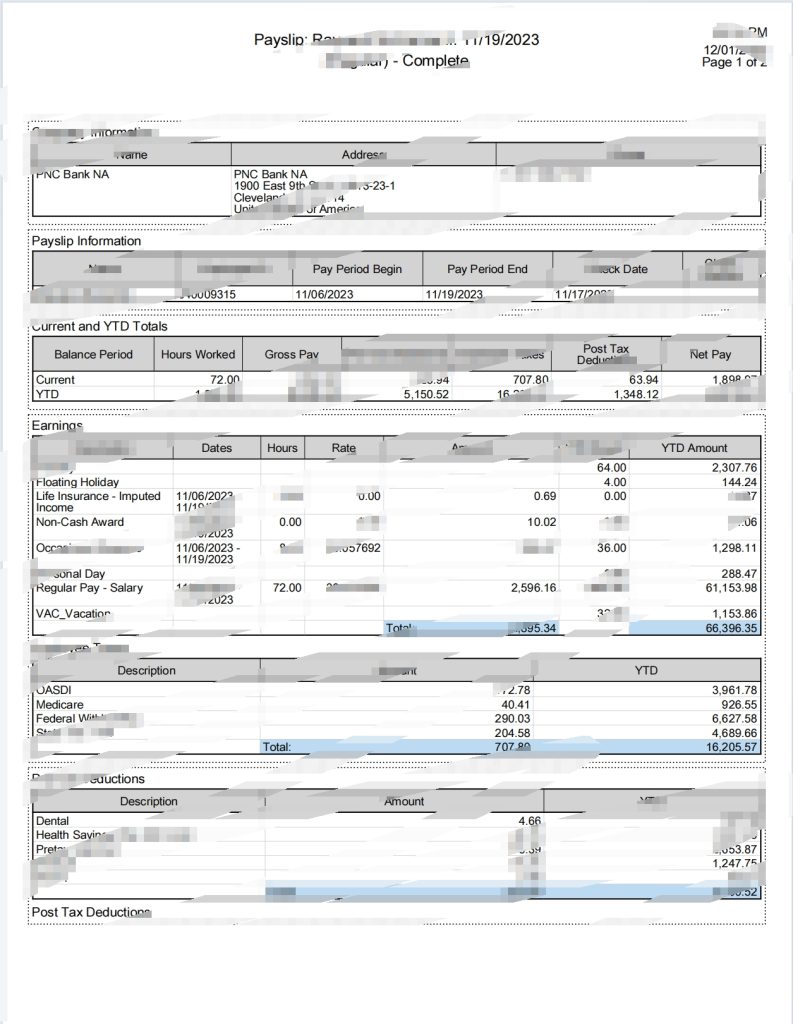793x1024 pixels.
Task: Click the 'Page 1 of' indicator
Action: tap(729, 62)
